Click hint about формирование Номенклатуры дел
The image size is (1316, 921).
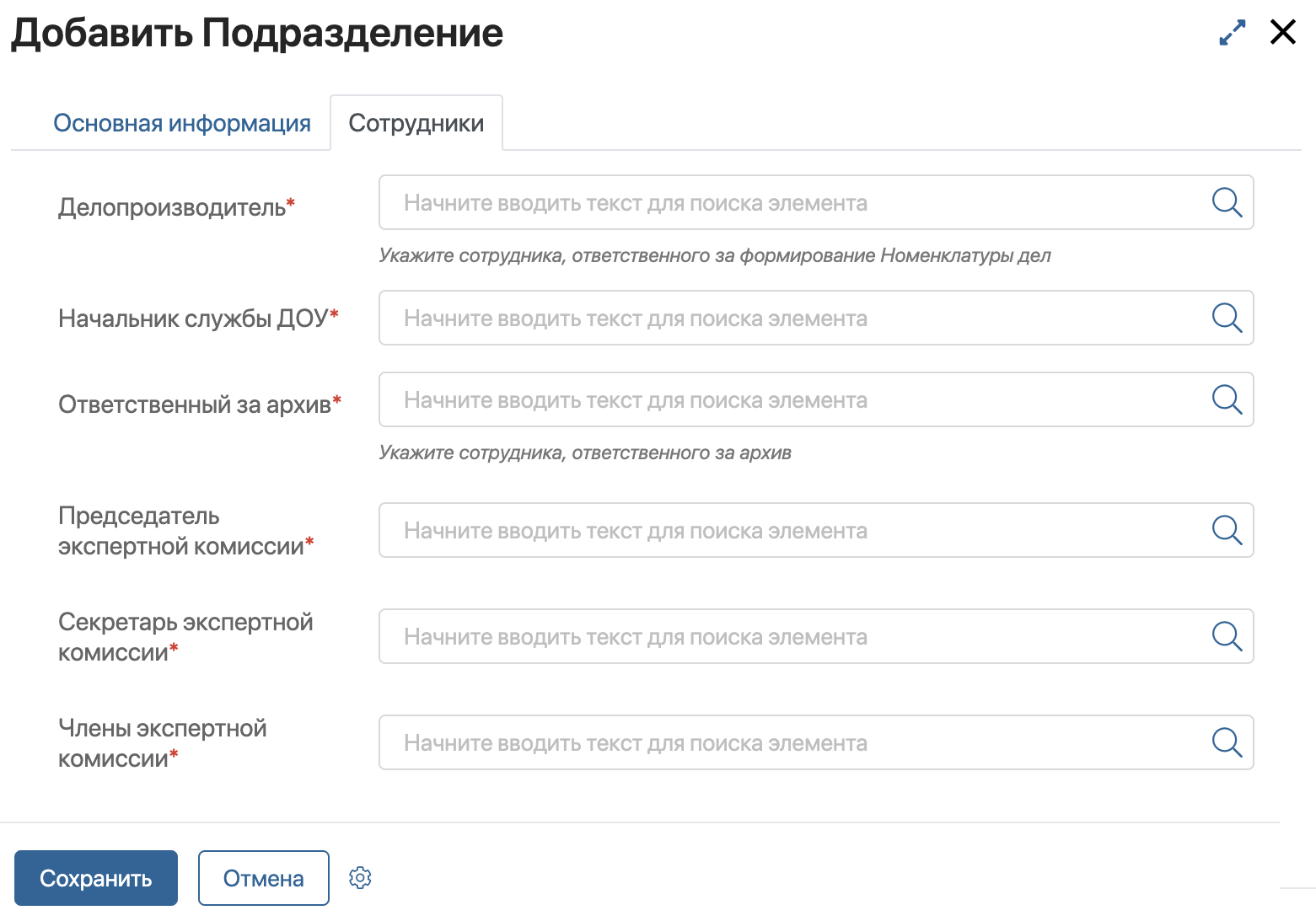tap(715, 255)
